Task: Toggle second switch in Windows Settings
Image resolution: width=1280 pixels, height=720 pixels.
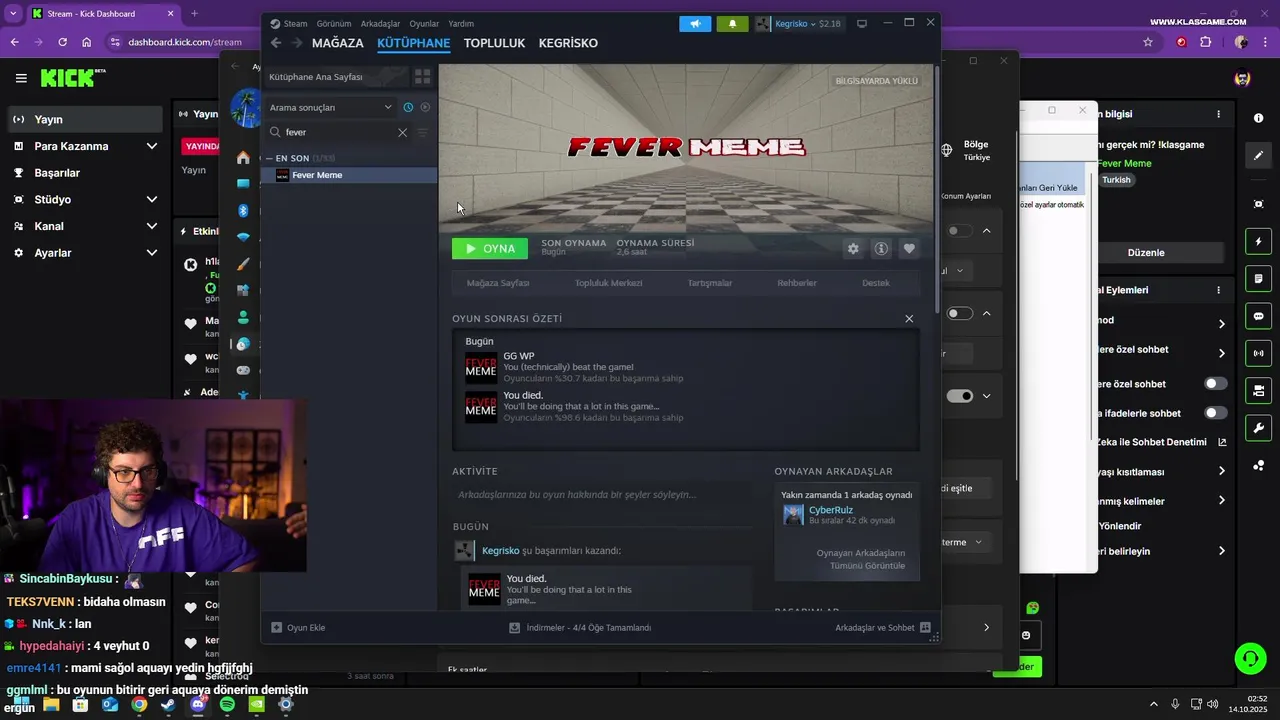Action: [960, 313]
